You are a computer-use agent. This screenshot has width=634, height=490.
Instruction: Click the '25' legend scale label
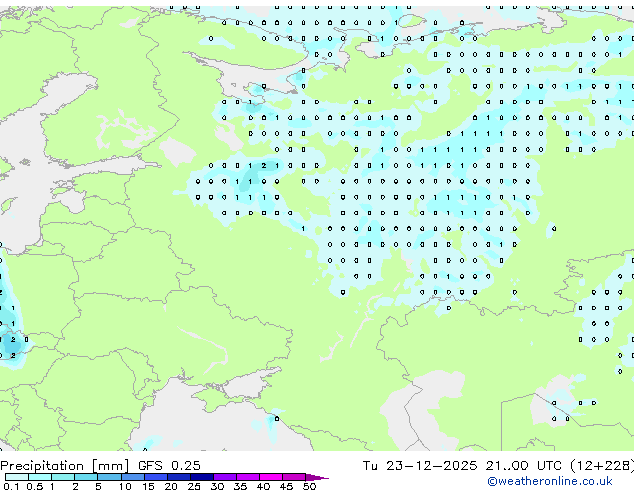[194, 486]
